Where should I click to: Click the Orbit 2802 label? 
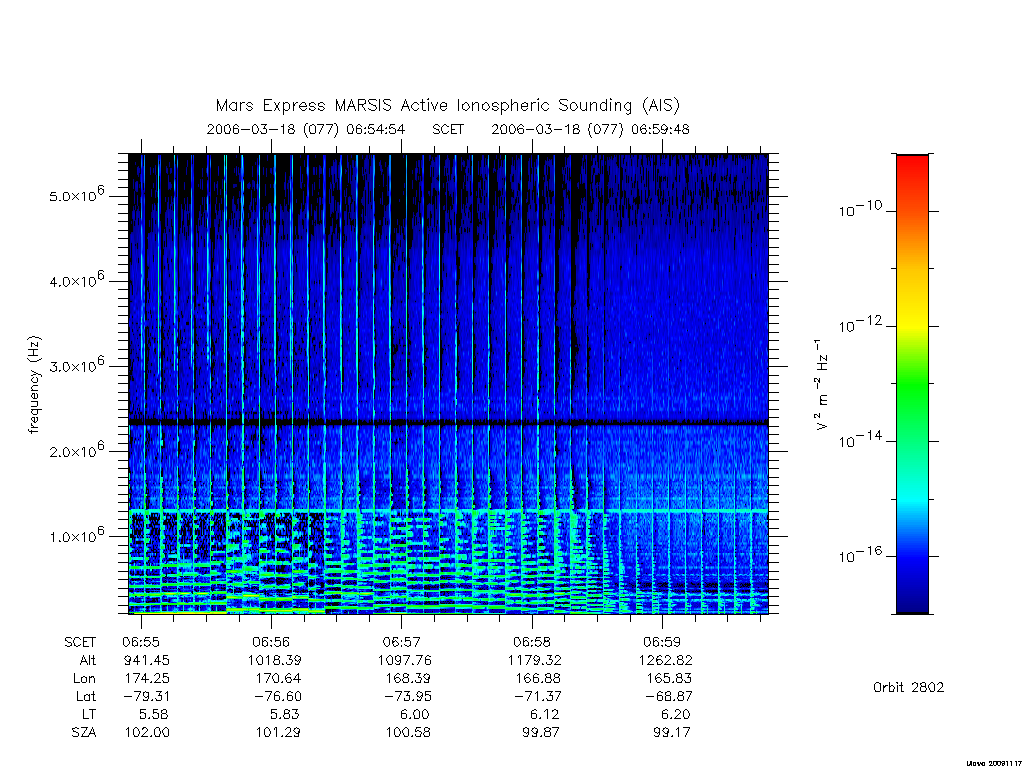coord(908,687)
